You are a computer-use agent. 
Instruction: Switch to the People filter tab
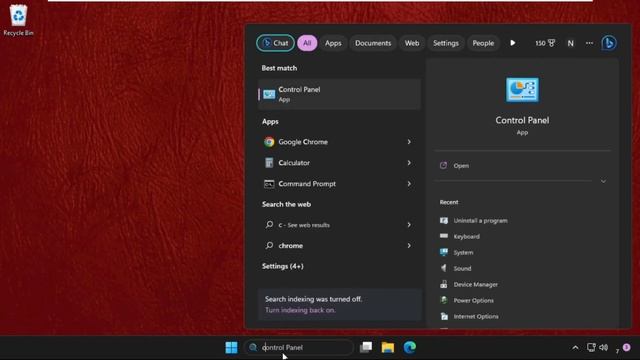point(483,43)
